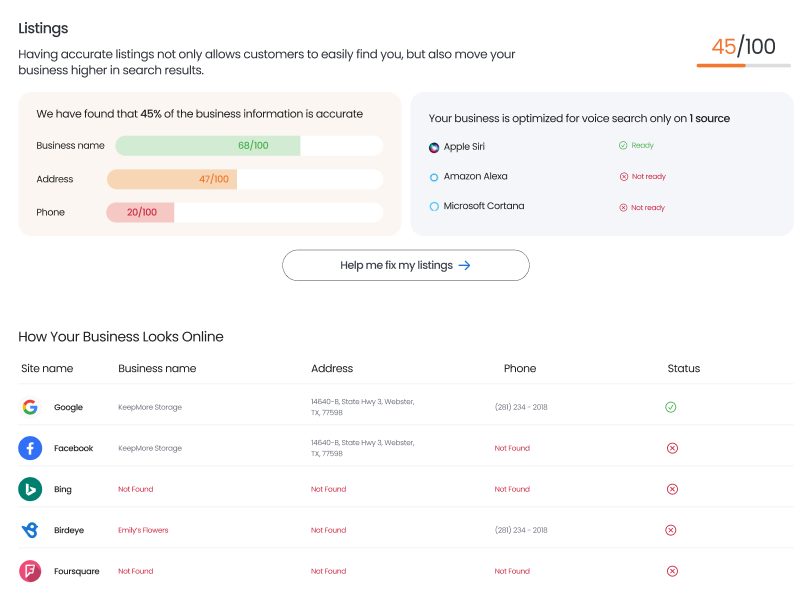Click the Foursquare logo icon
812x613 pixels.
[30, 571]
